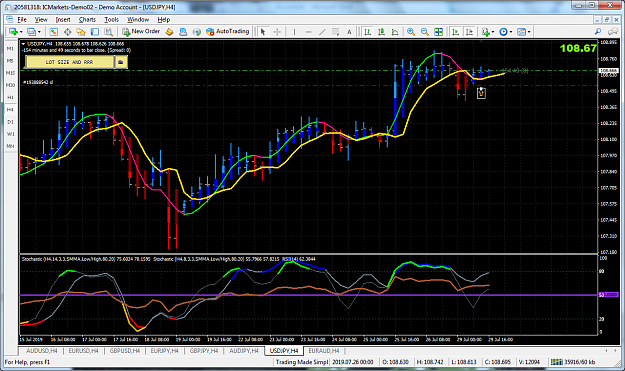The height and width of the screenshot is (371, 625).
Task: Zoom in on the chart
Action: [411, 31]
